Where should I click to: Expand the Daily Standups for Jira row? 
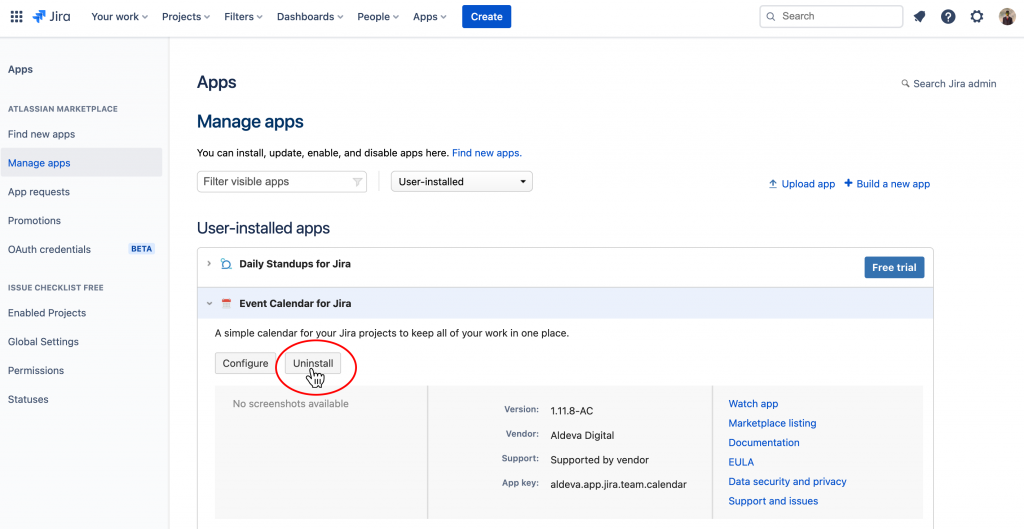click(x=209, y=264)
